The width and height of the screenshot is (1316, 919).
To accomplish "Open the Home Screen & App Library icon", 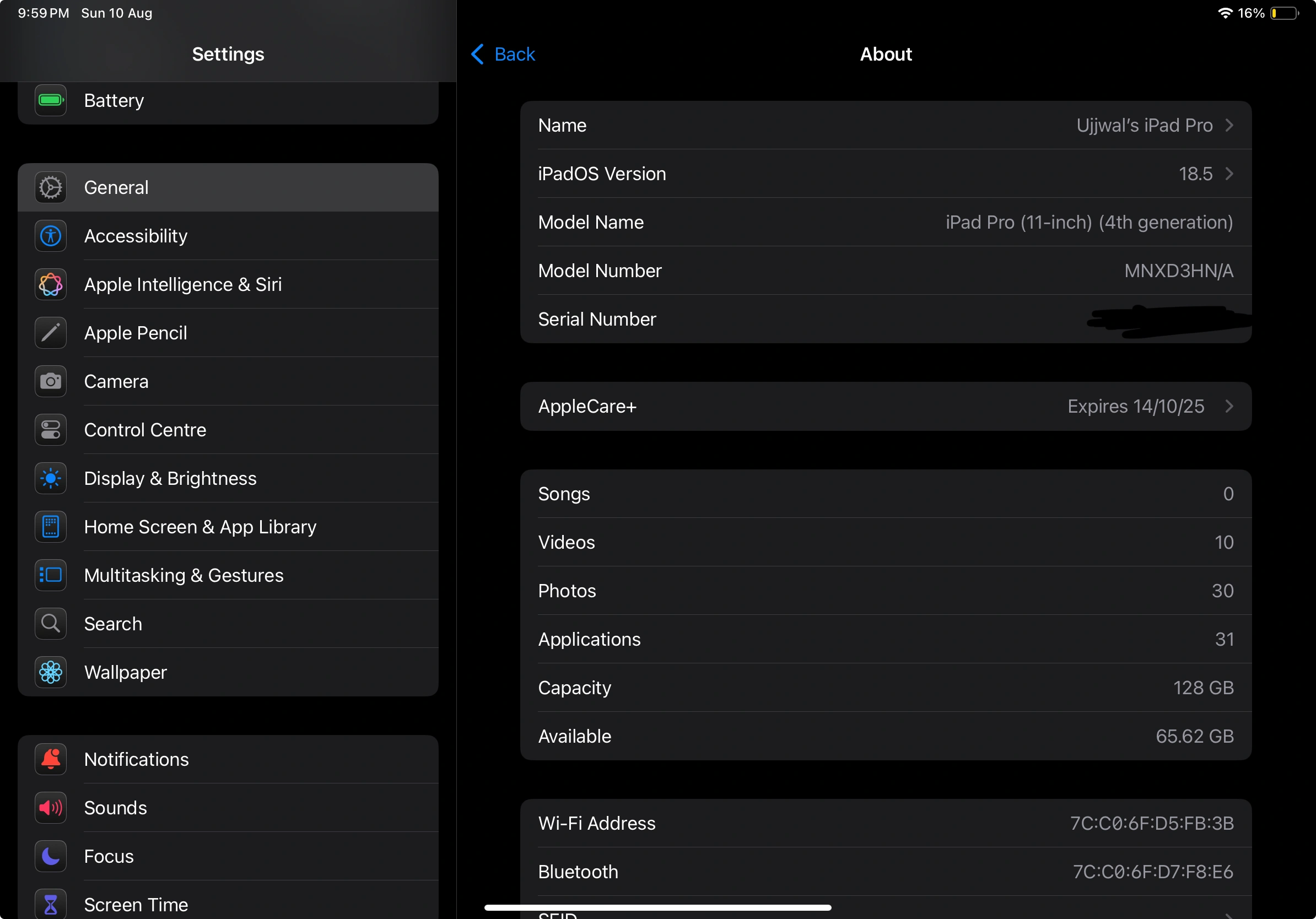I will click(x=51, y=527).
